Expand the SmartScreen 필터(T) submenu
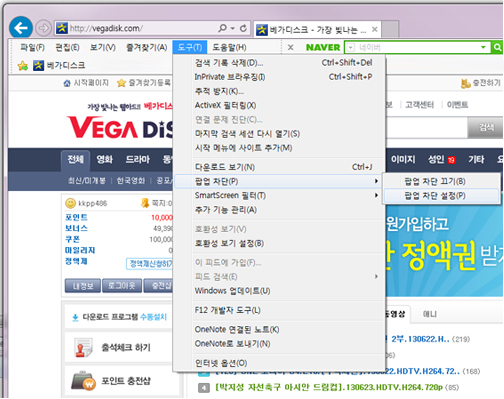Image resolution: width=504 pixels, height=399 pixels. click(x=279, y=195)
